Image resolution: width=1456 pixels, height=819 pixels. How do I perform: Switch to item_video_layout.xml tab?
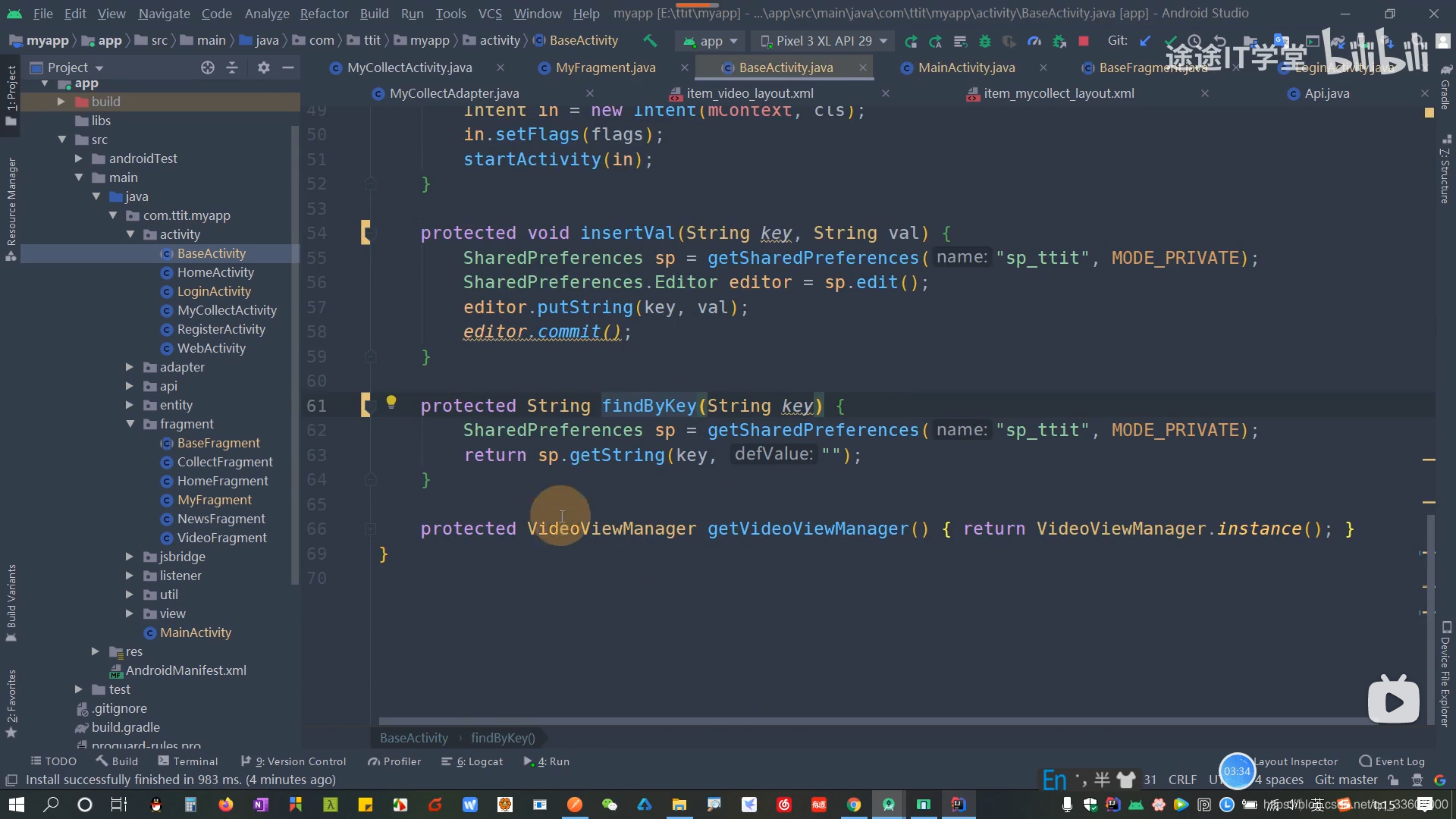pyautogui.click(x=750, y=93)
